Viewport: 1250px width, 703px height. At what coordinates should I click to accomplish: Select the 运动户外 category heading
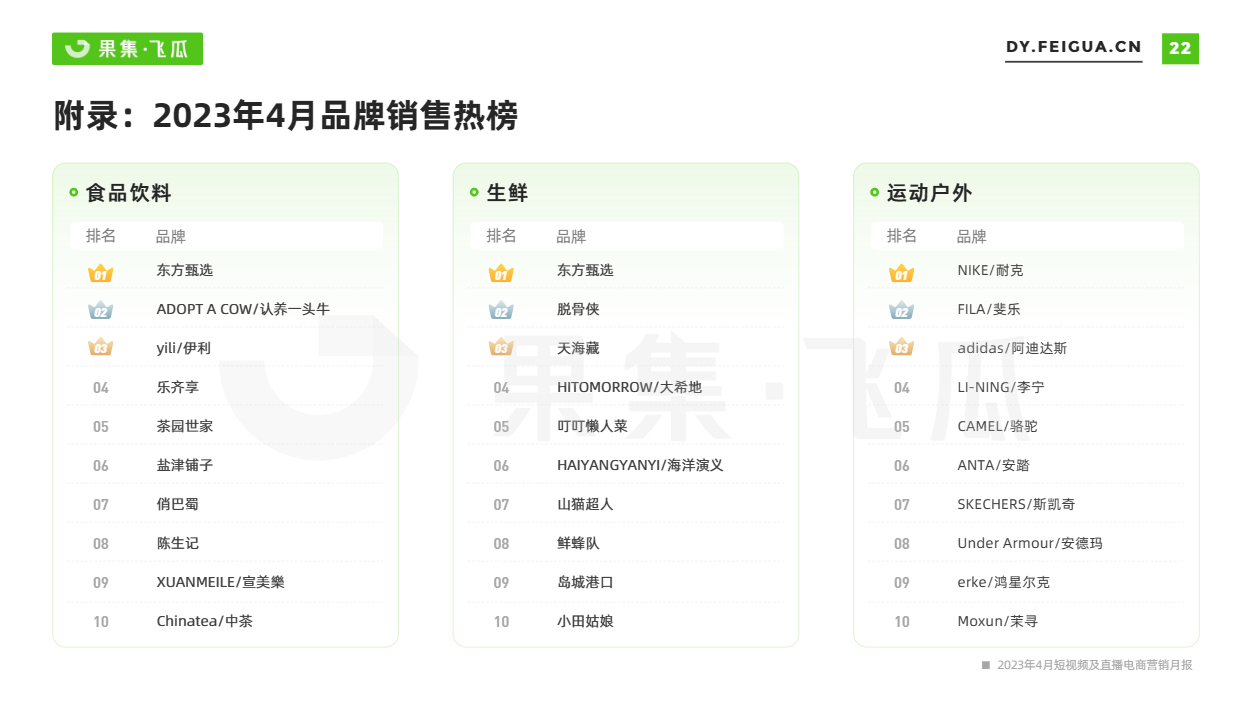click(930, 193)
